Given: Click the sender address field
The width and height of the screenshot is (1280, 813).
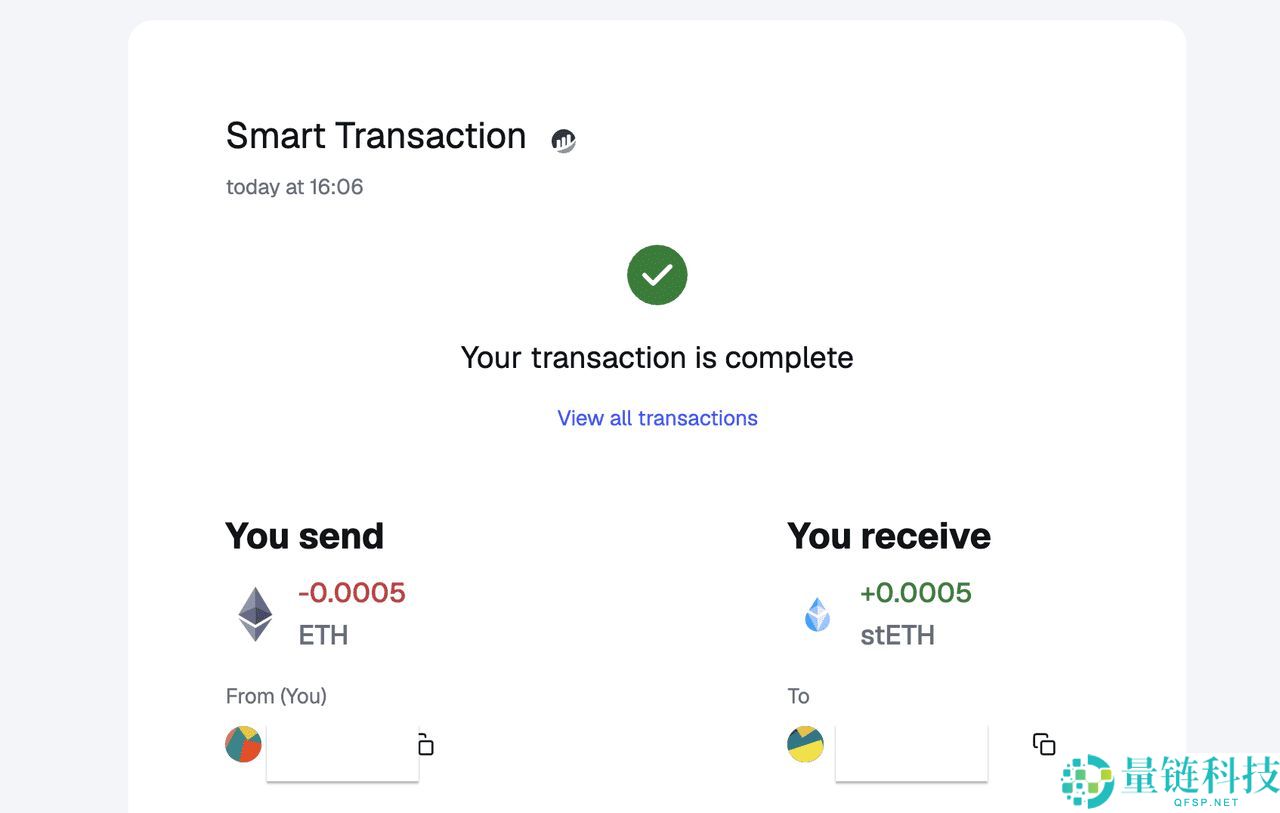Looking at the screenshot, I should (x=342, y=752).
